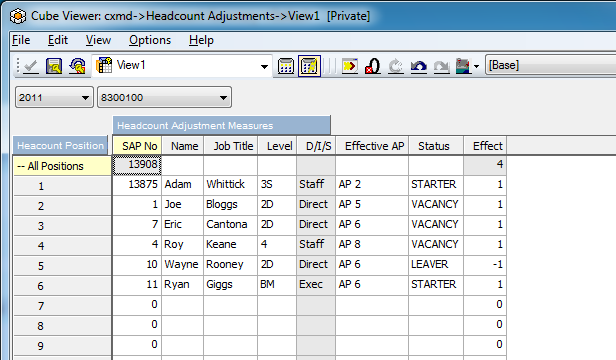The width and height of the screenshot is (616, 360).
Task: Select the Effective AP column header
Action: tap(372, 146)
